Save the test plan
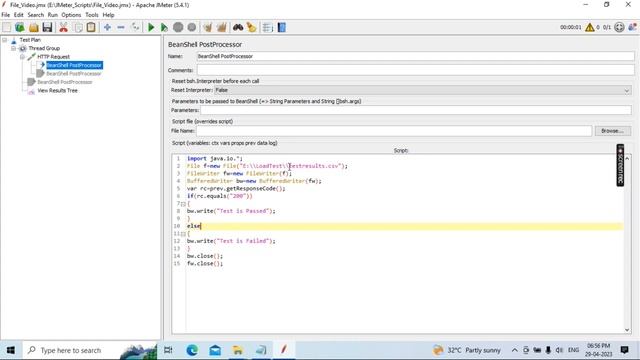The height and width of the screenshot is (360, 640). (x=47, y=27)
